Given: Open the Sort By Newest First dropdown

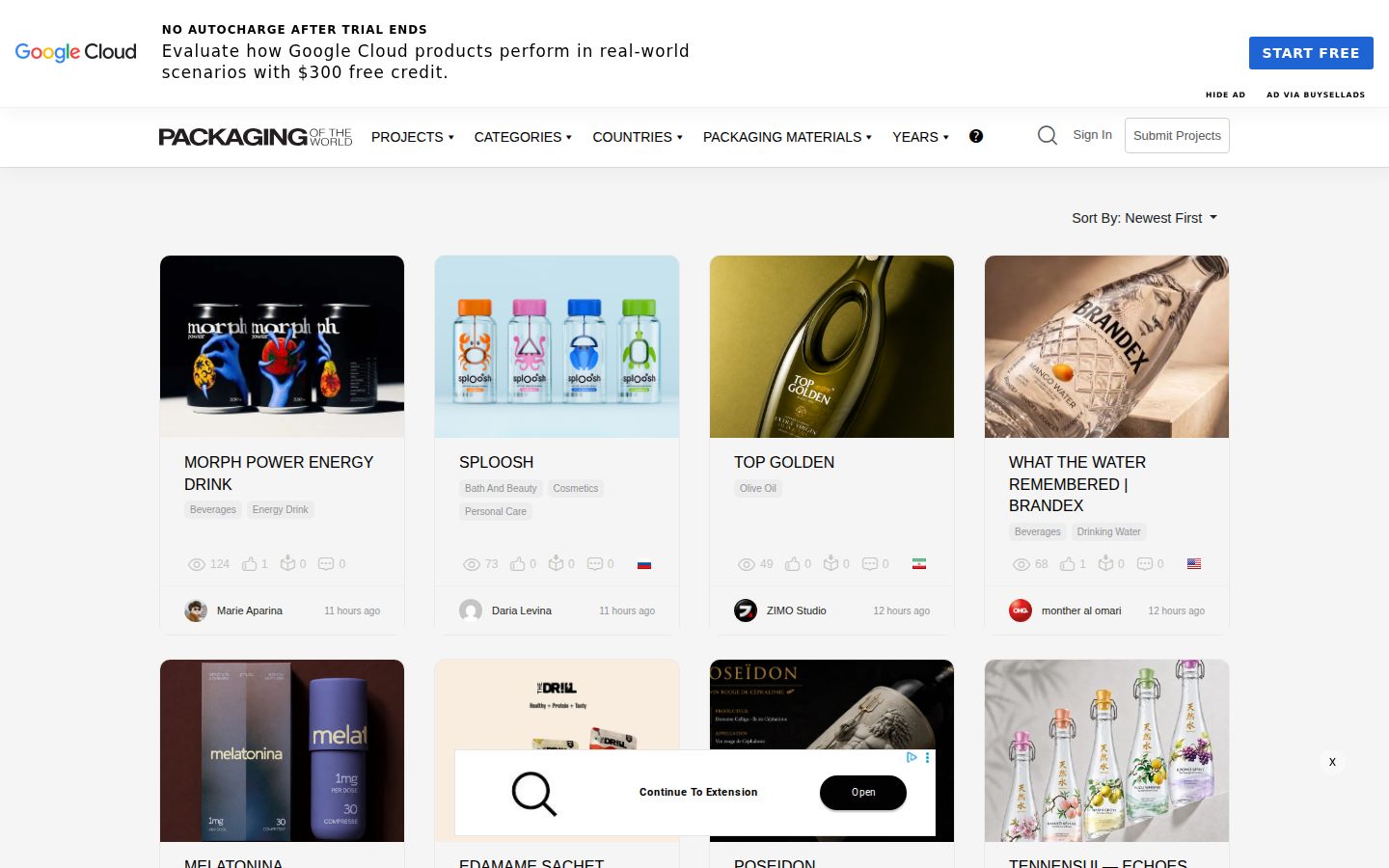Looking at the screenshot, I should (x=1145, y=218).
